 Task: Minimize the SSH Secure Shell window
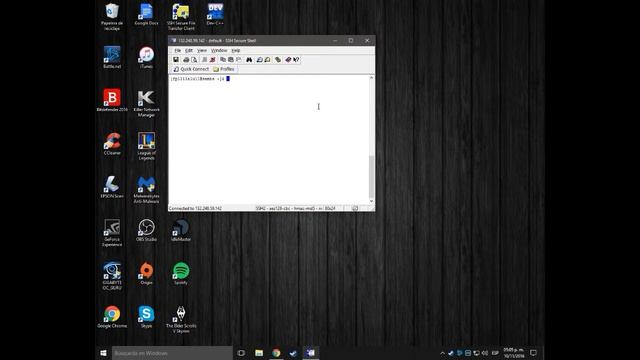point(335,40)
